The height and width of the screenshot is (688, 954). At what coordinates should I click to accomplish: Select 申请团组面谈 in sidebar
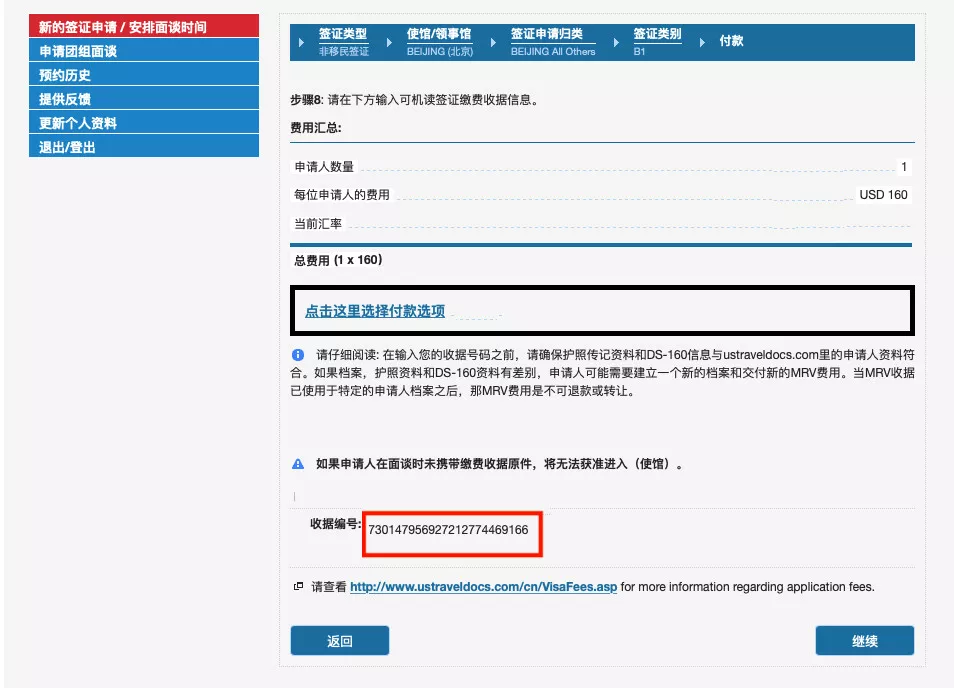pyautogui.click(x=144, y=50)
